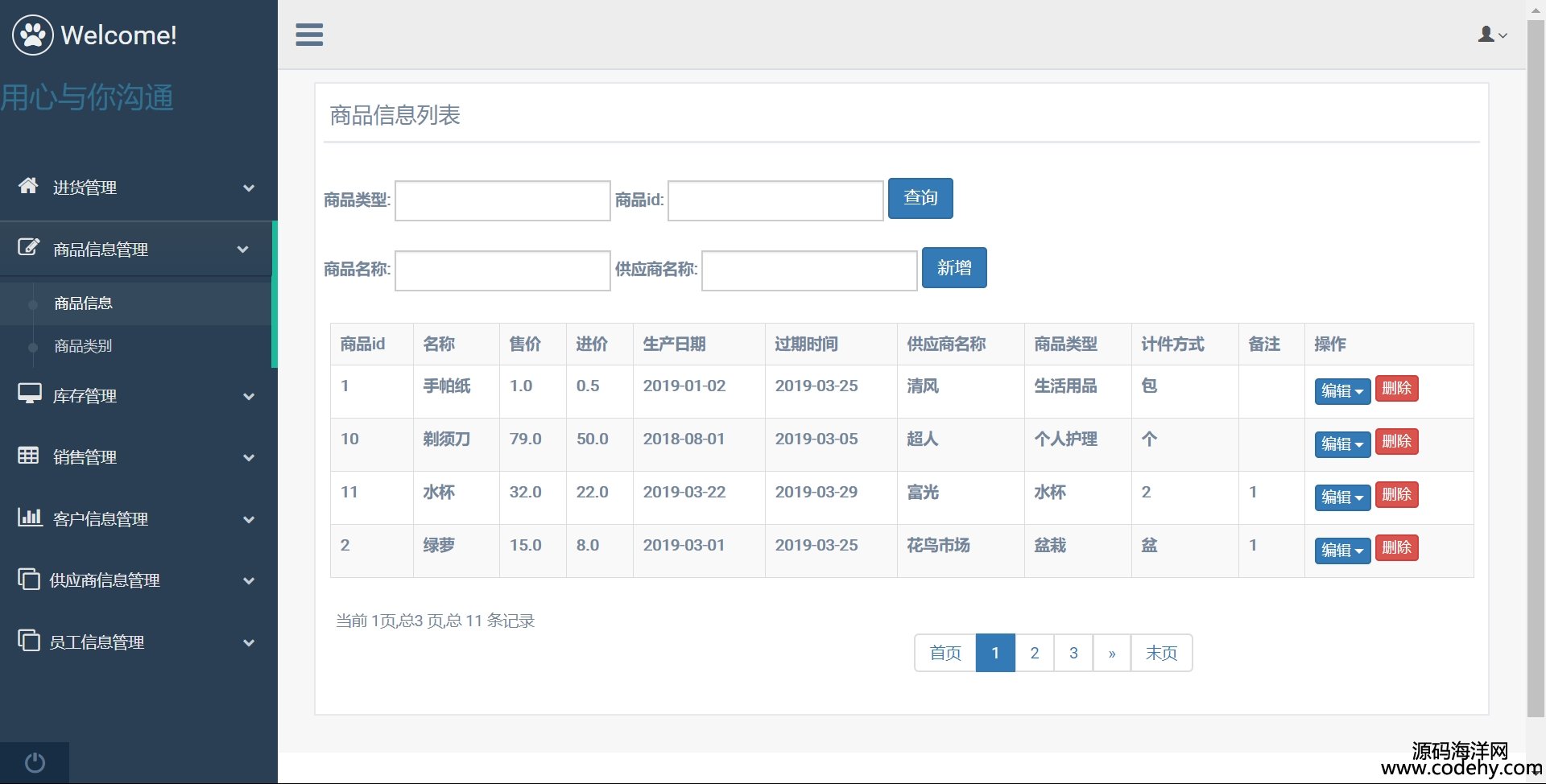Open 编辑 dropdown for product 手帕纸
1546x784 pixels.
click(1341, 390)
